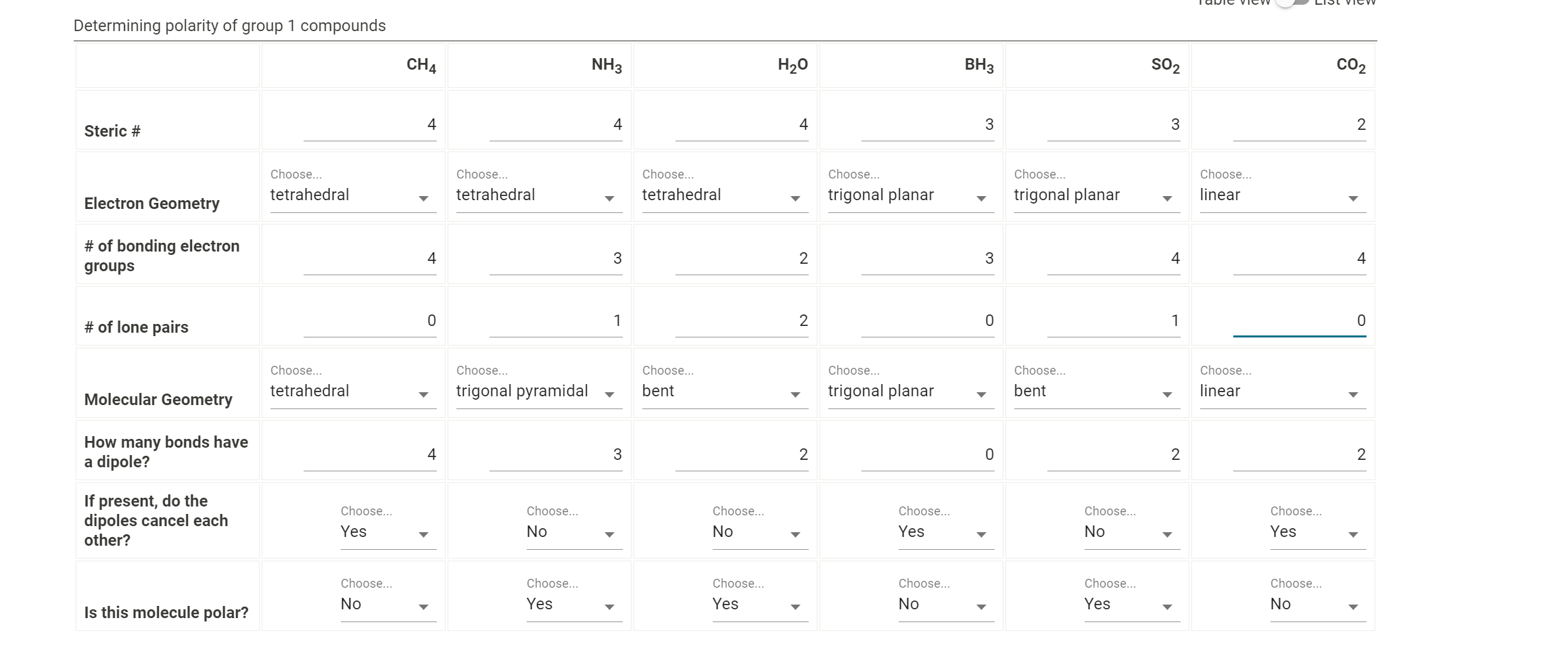This screenshot has width=1568, height=658.
Task: Click the CH4 Steric # input field
Action: [370, 125]
